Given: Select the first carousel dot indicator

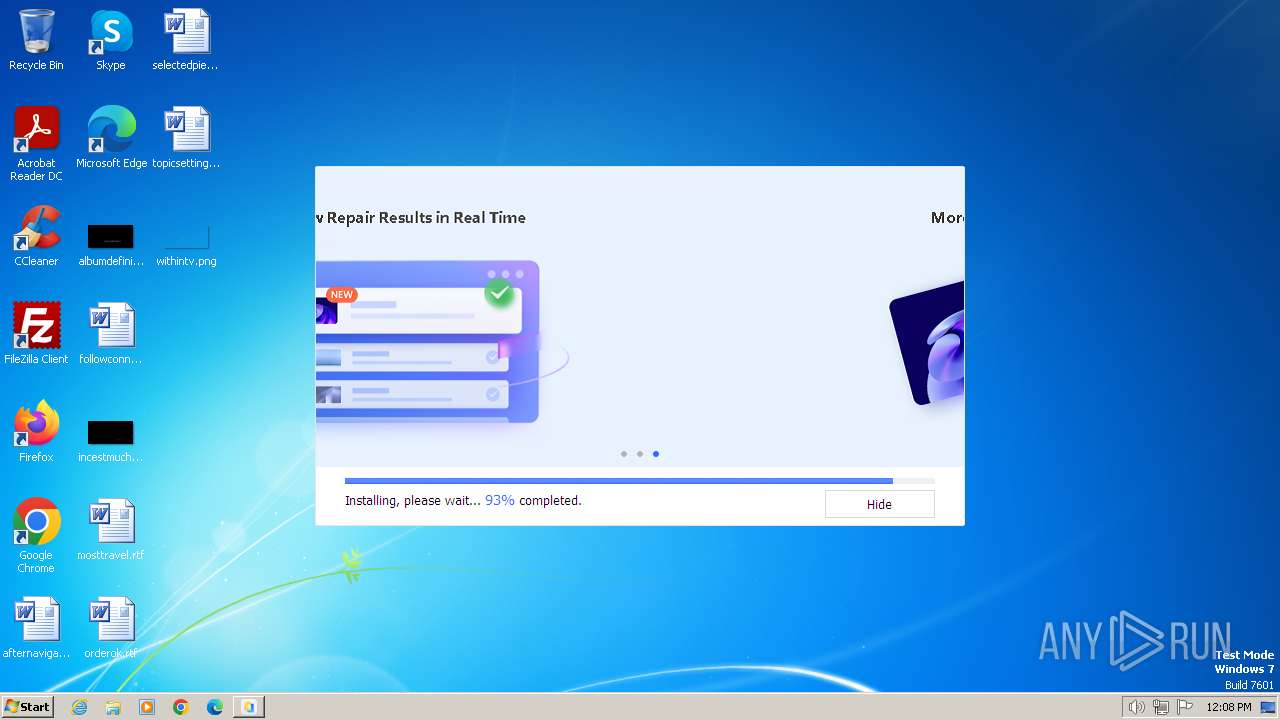Looking at the screenshot, I should tap(624, 454).
